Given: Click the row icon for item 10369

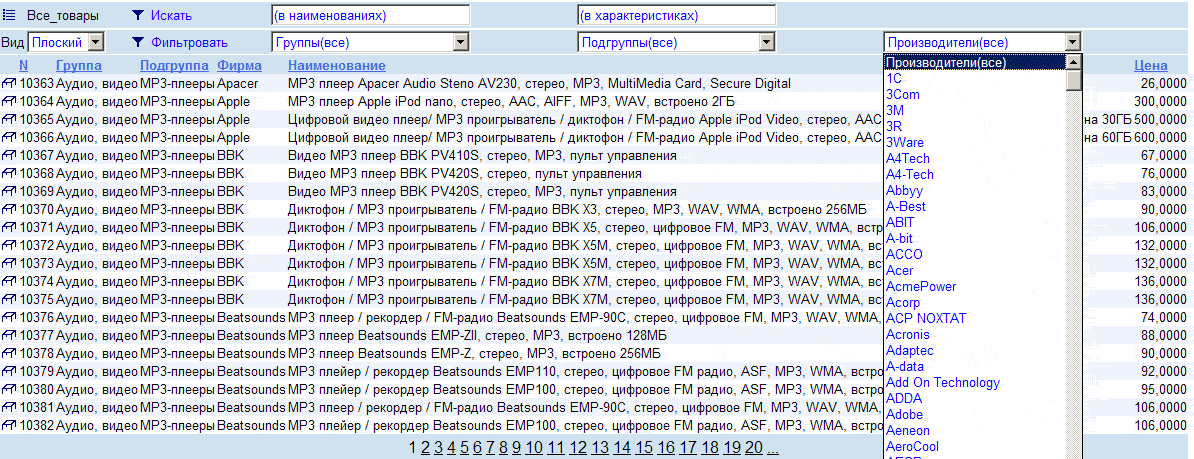Looking at the screenshot, I should (x=10, y=191).
